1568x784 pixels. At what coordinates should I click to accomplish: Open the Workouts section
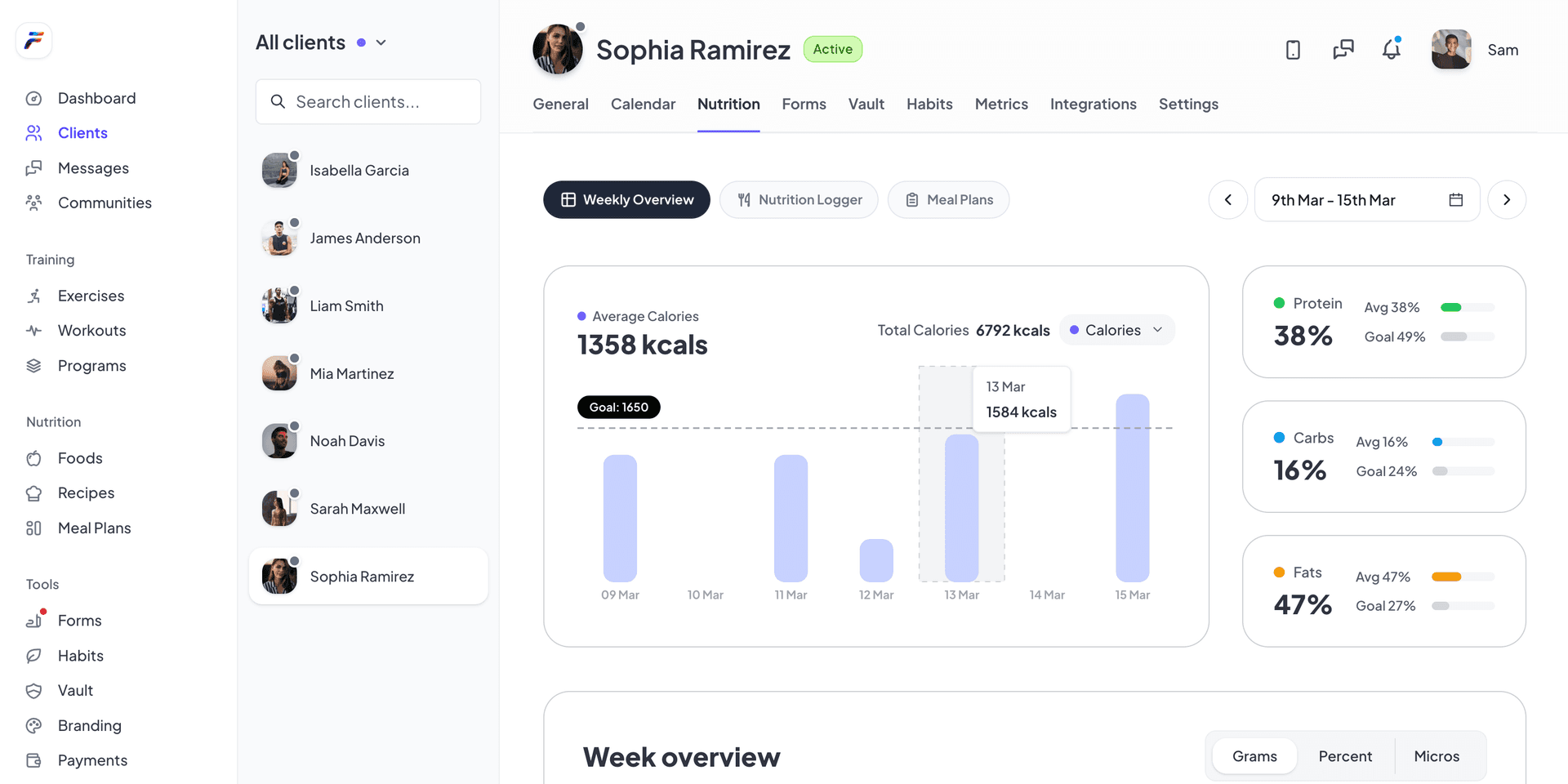click(x=91, y=331)
